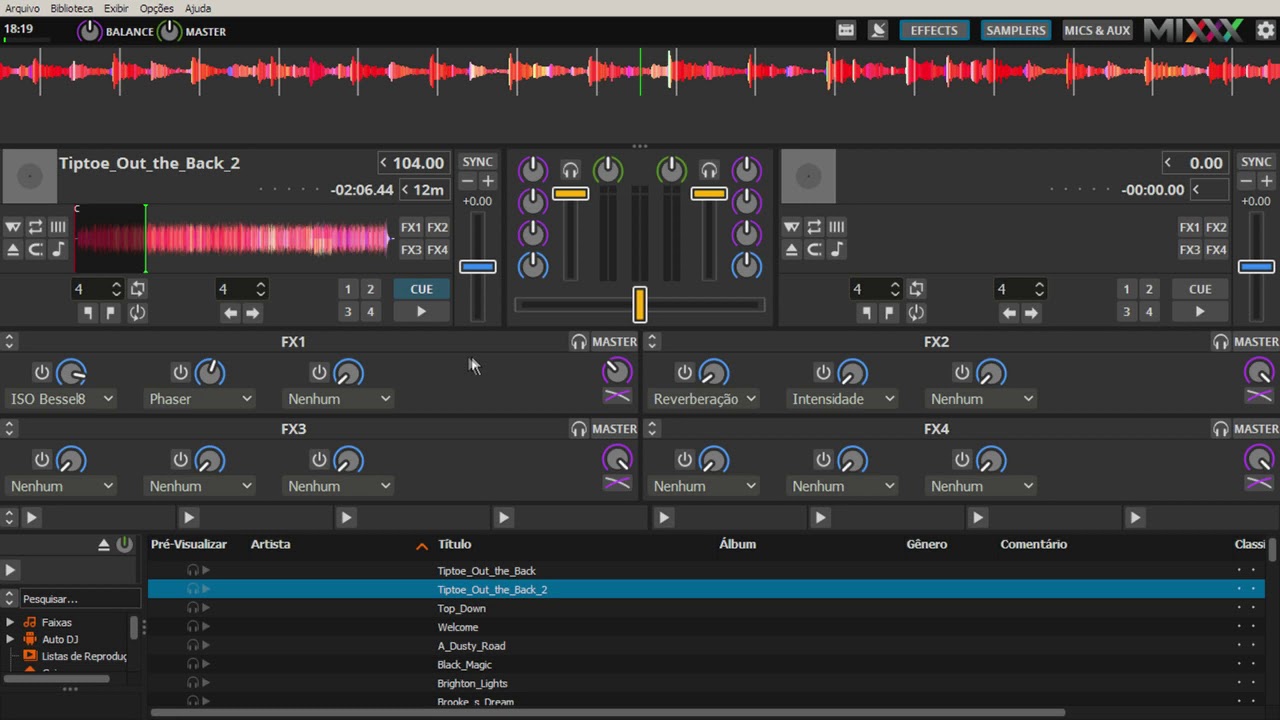Power on ISO Bessel8 effect
Viewport: 1280px width, 720px height.
coord(41,372)
